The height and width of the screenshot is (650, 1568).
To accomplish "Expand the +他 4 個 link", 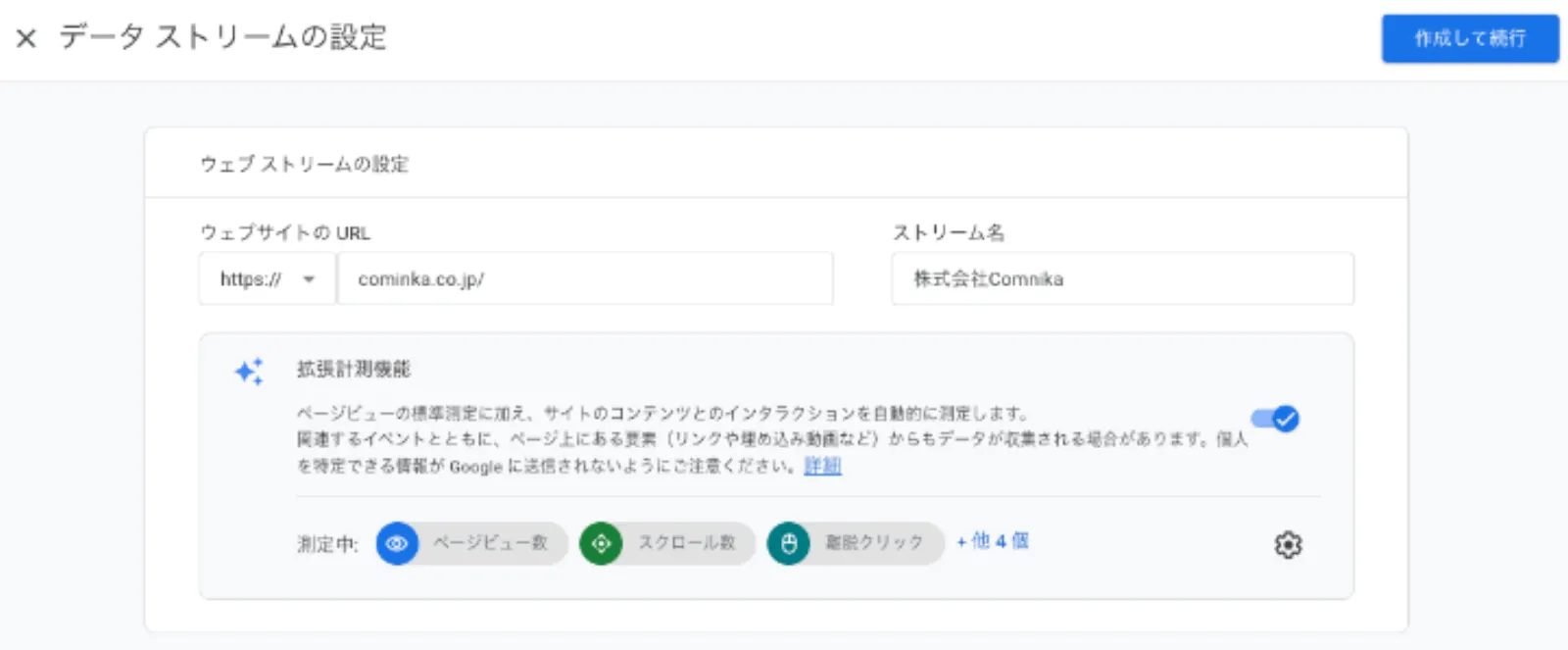I will 993,541.
